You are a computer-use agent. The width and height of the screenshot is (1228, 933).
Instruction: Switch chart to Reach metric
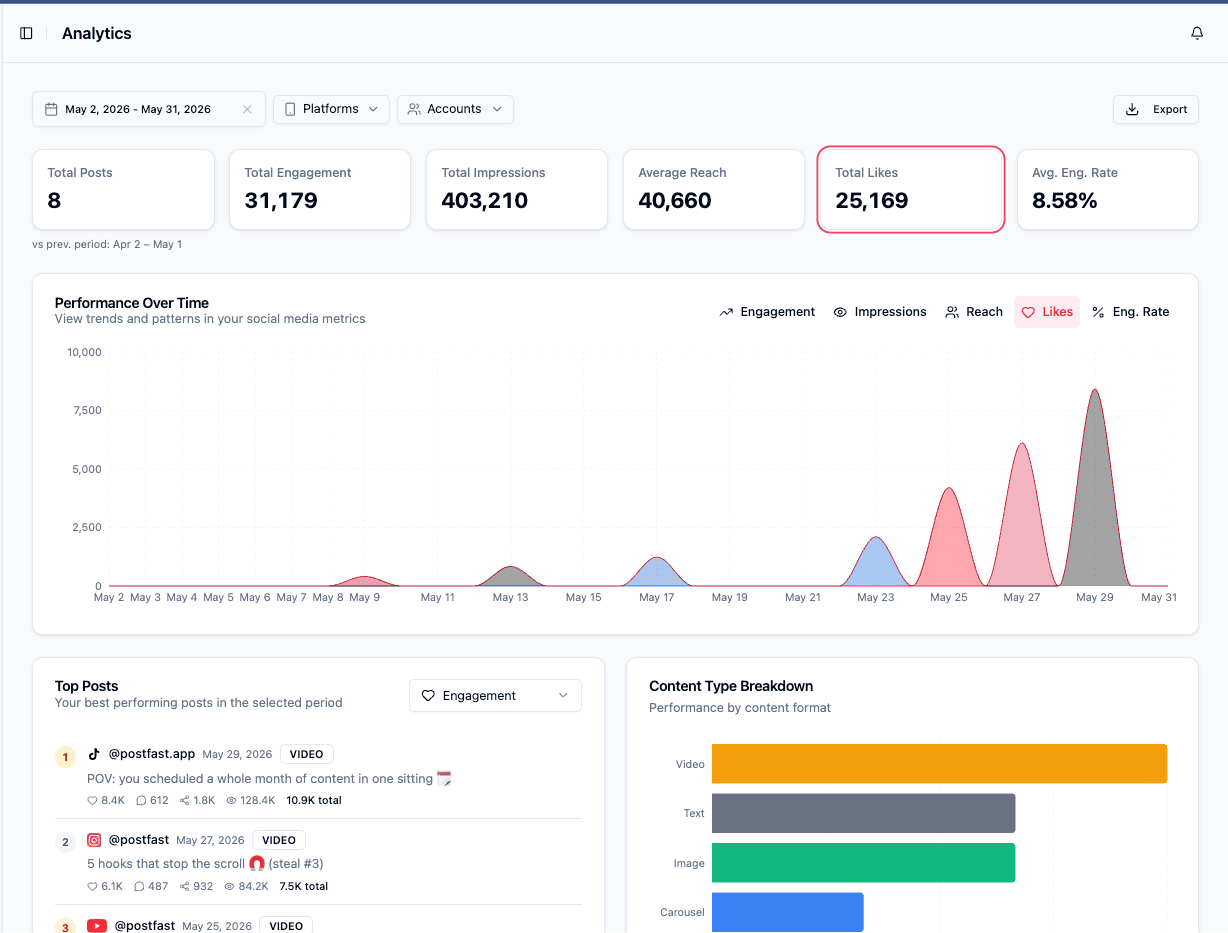(x=974, y=312)
